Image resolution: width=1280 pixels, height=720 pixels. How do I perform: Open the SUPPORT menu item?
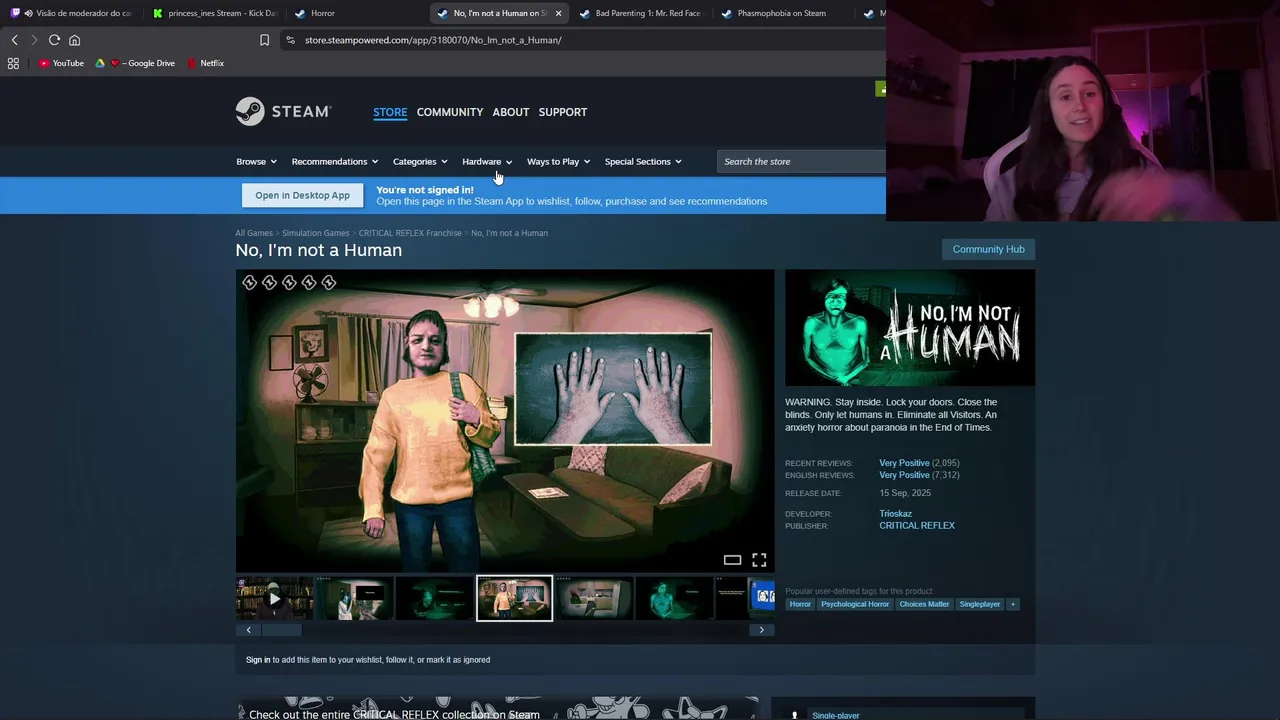pyautogui.click(x=563, y=112)
